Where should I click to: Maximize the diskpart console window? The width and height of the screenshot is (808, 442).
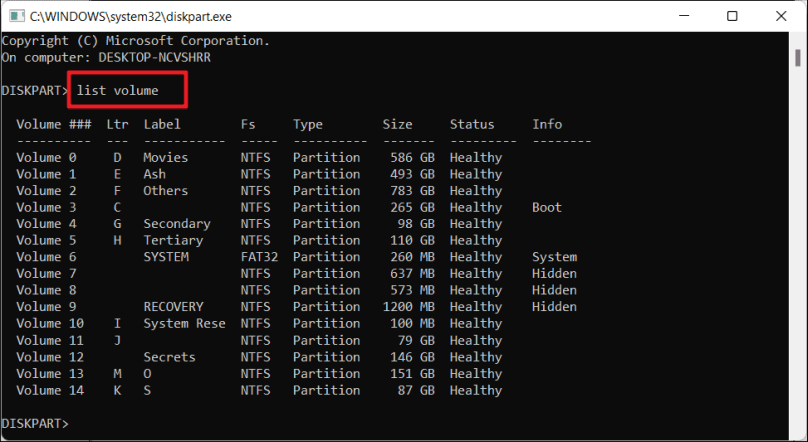pos(732,16)
